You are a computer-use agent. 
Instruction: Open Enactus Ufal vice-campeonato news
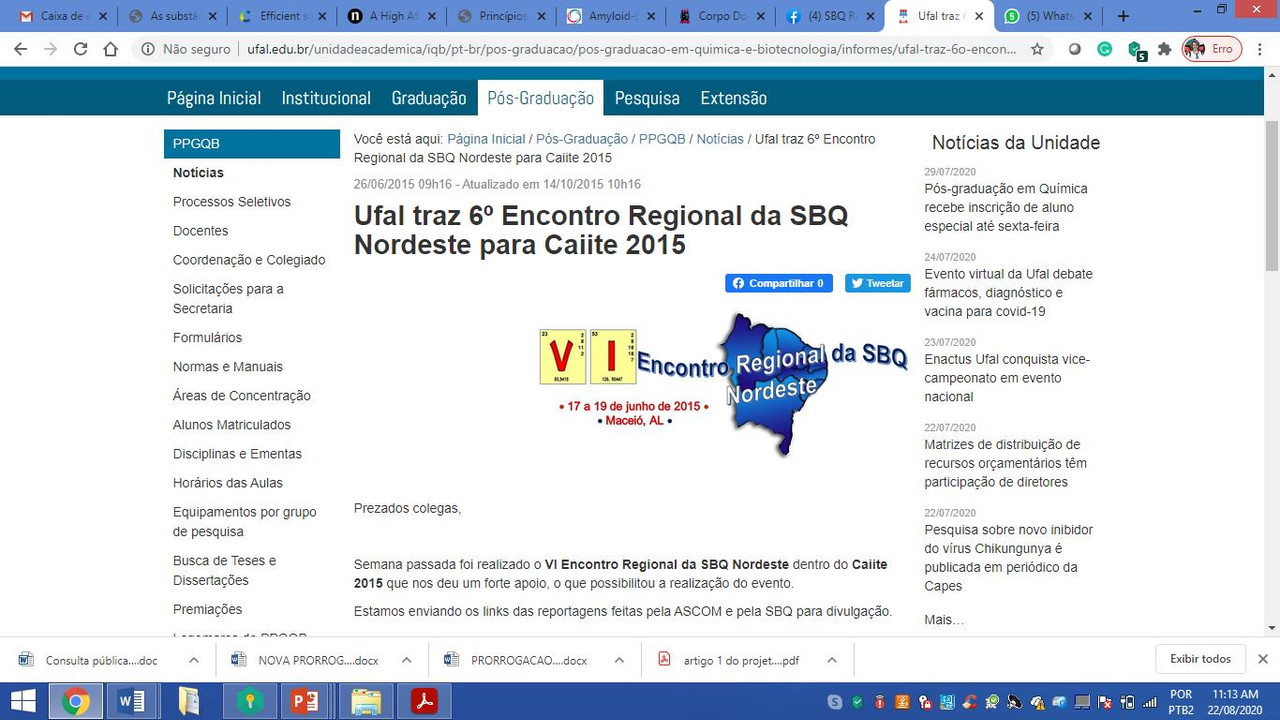coord(1007,377)
